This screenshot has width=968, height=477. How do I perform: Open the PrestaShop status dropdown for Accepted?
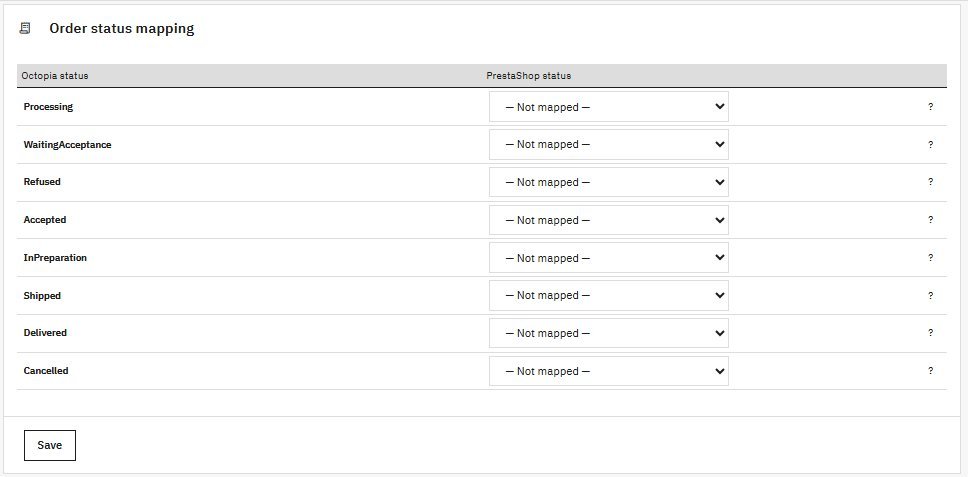click(x=609, y=220)
